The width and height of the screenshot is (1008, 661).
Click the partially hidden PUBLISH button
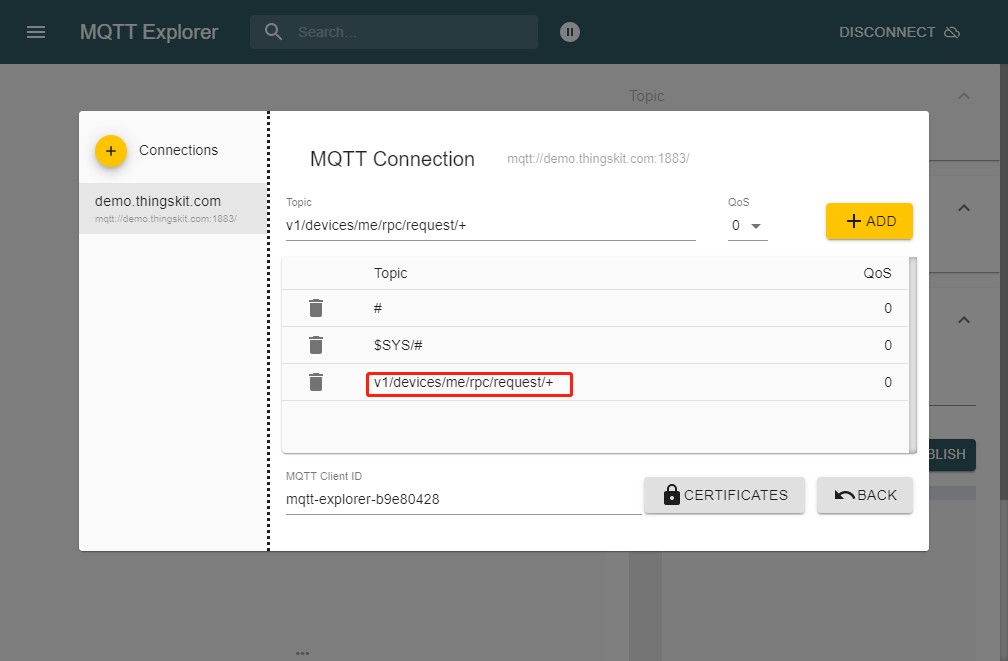click(x=952, y=455)
